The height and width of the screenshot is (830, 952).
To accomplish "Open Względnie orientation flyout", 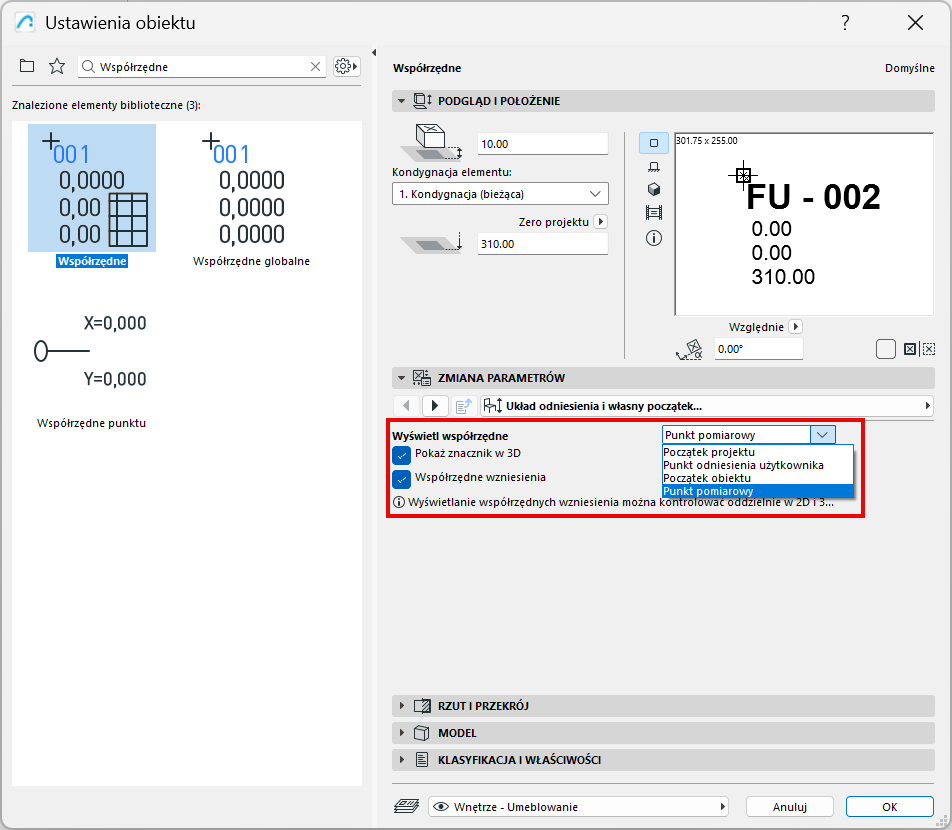I will click(x=795, y=327).
